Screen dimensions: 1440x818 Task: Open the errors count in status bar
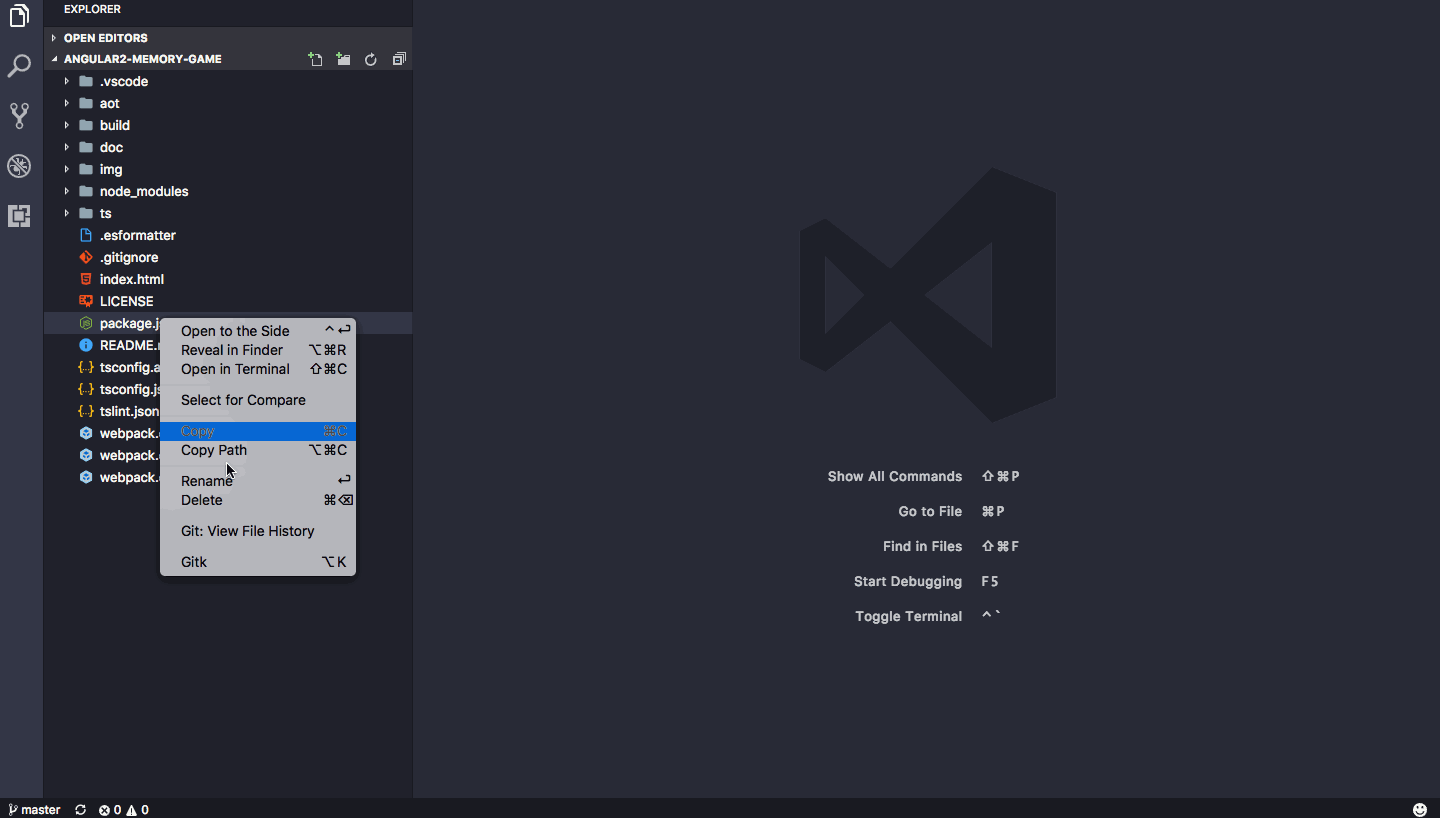[x=109, y=810]
